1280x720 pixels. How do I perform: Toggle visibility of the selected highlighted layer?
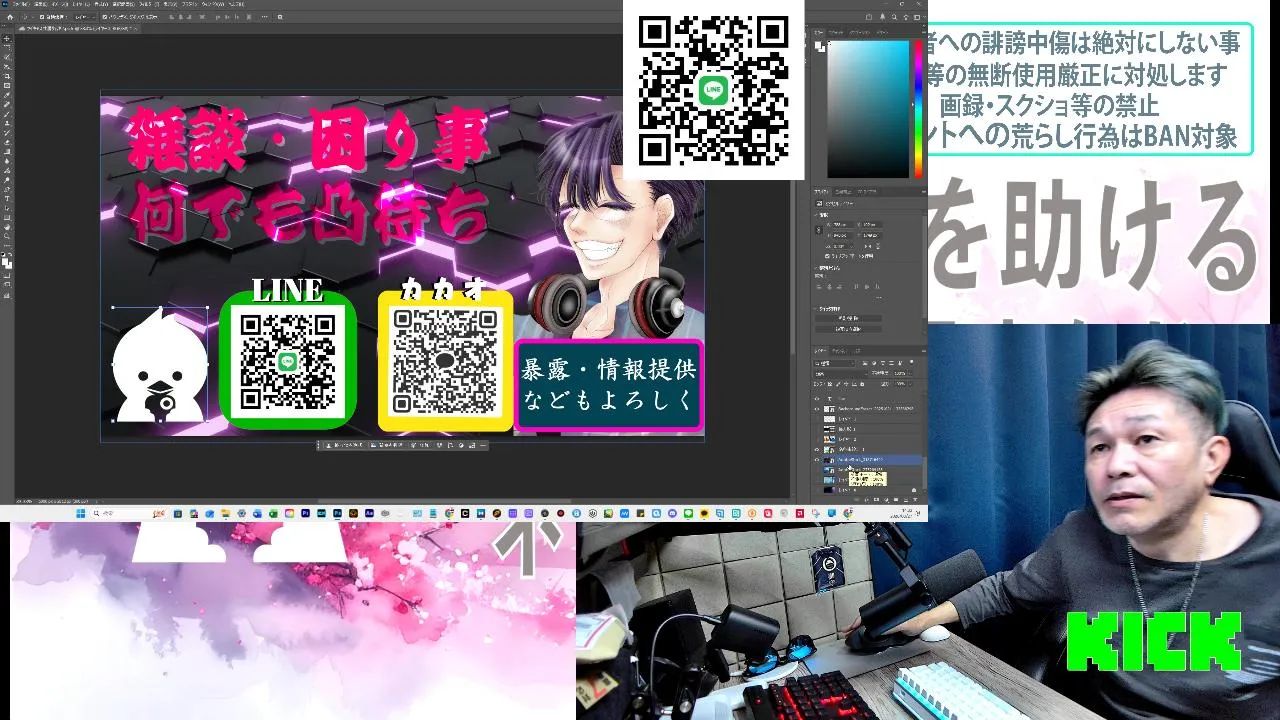coord(817,460)
